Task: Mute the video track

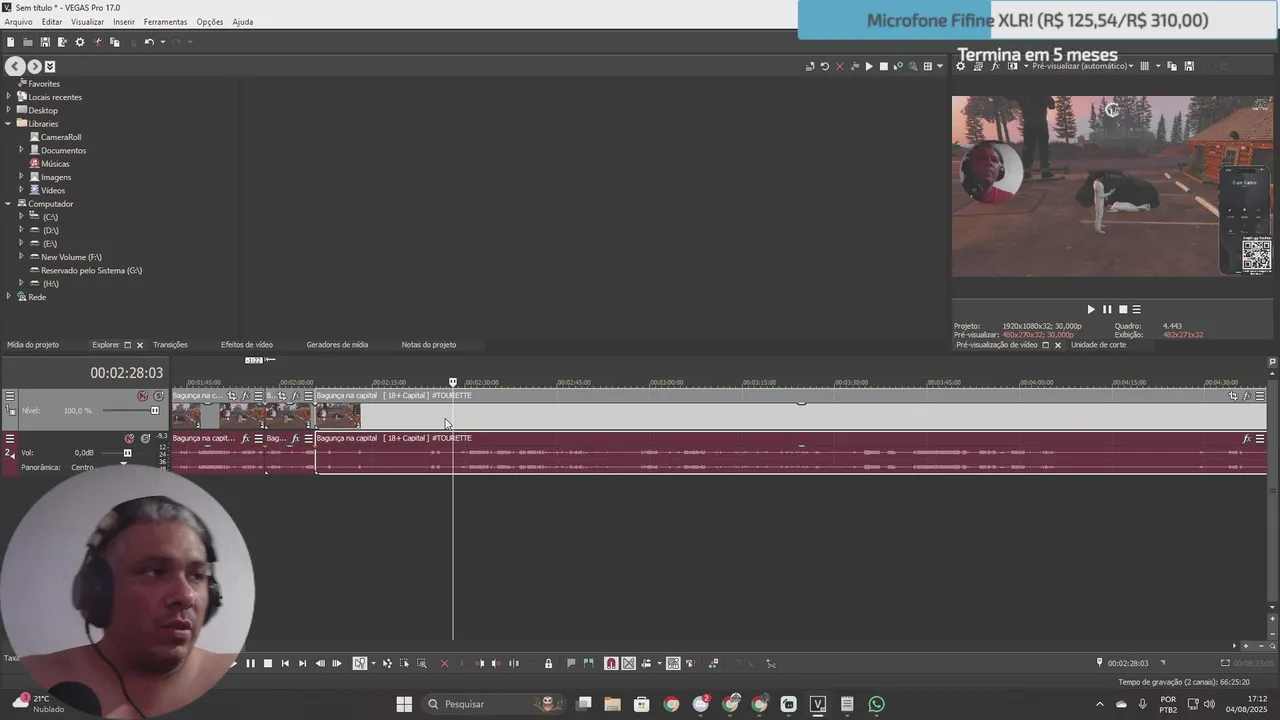Action: point(143,396)
